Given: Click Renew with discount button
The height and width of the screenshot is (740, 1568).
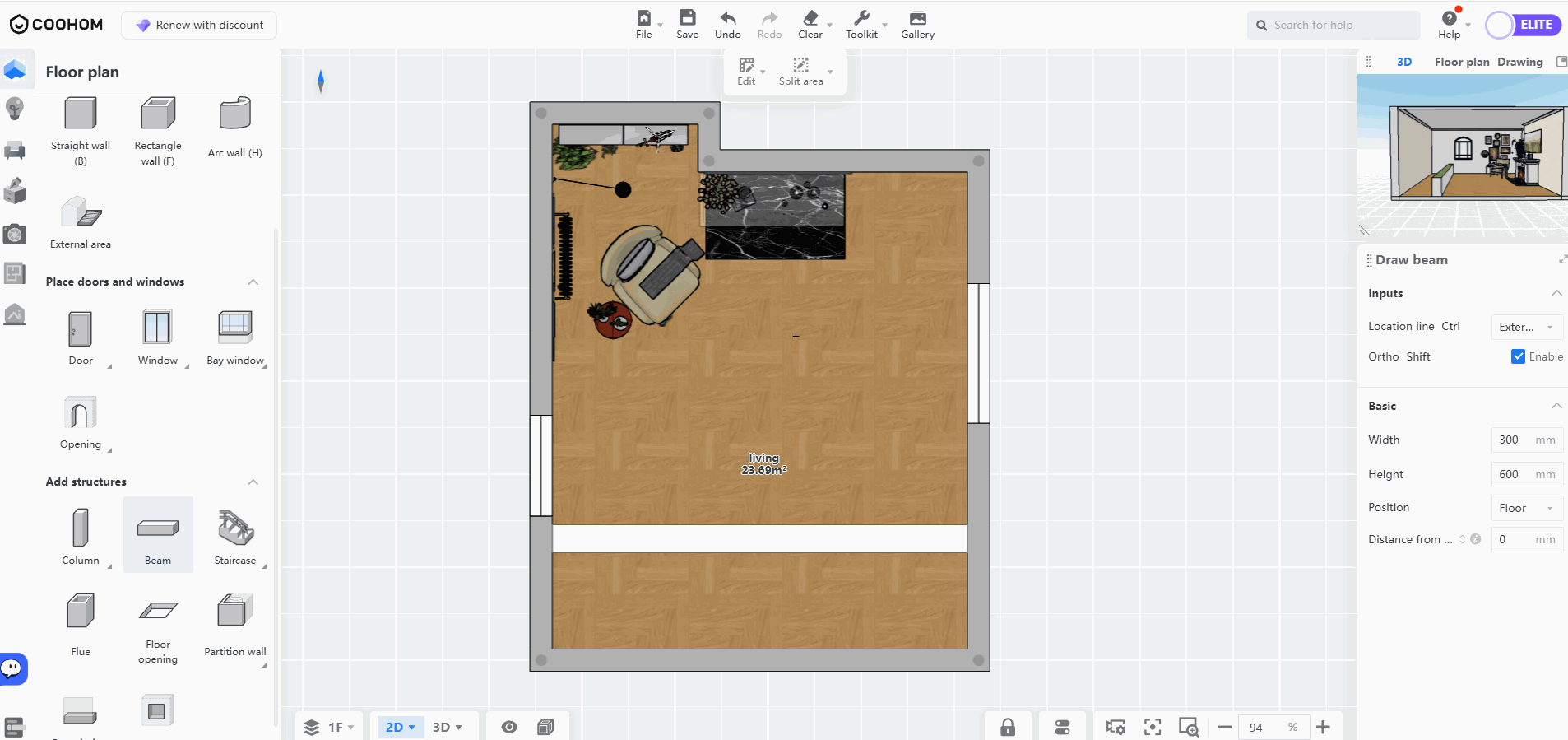Looking at the screenshot, I should 199,25.
